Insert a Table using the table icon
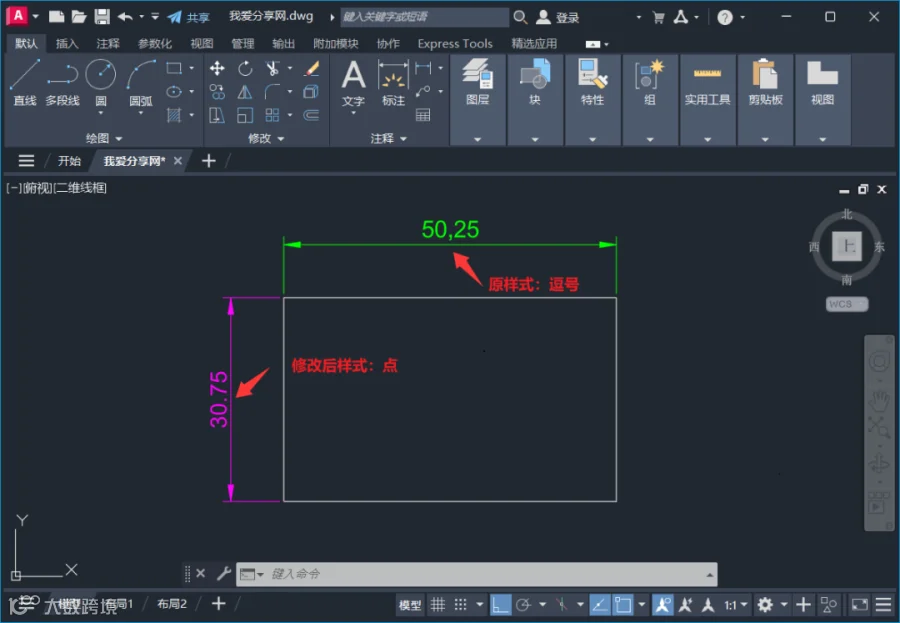Image resolution: width=900 pixels, height=623 pixels. [x=423, y=115]
